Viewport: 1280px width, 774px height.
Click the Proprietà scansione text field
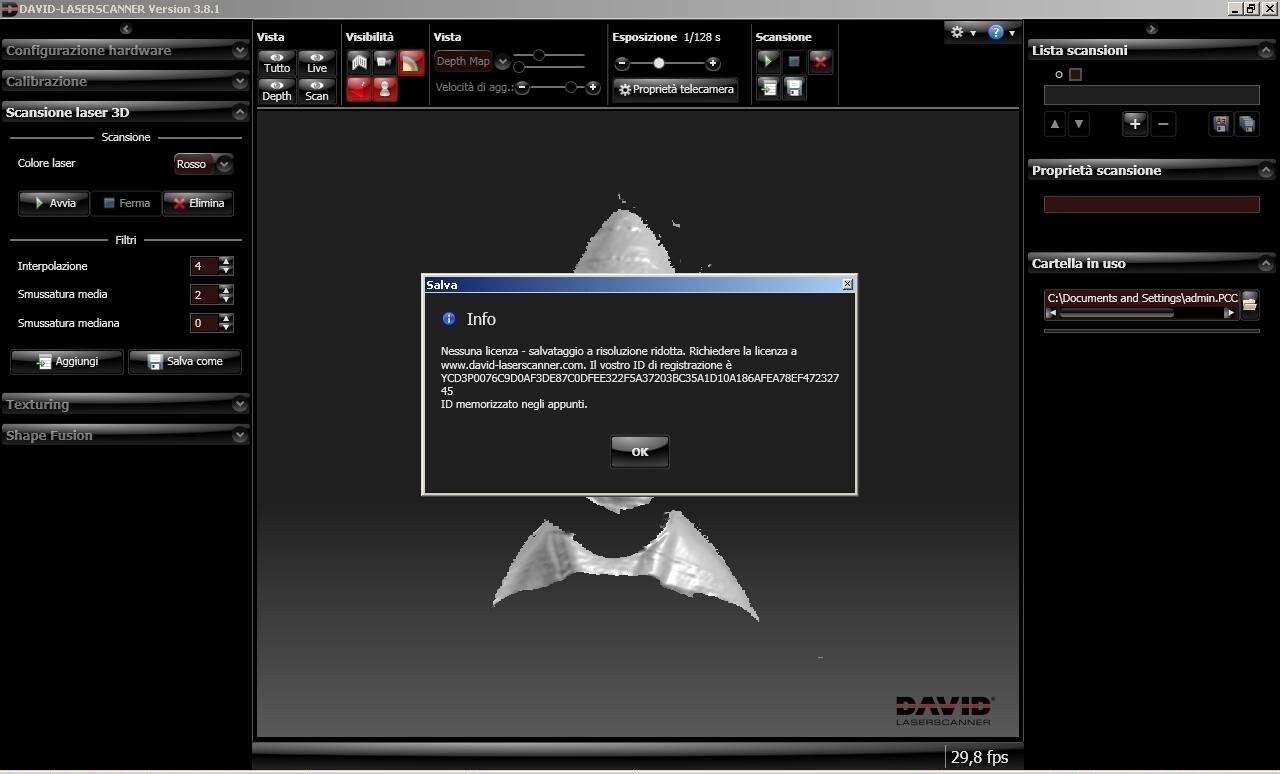1151,204
